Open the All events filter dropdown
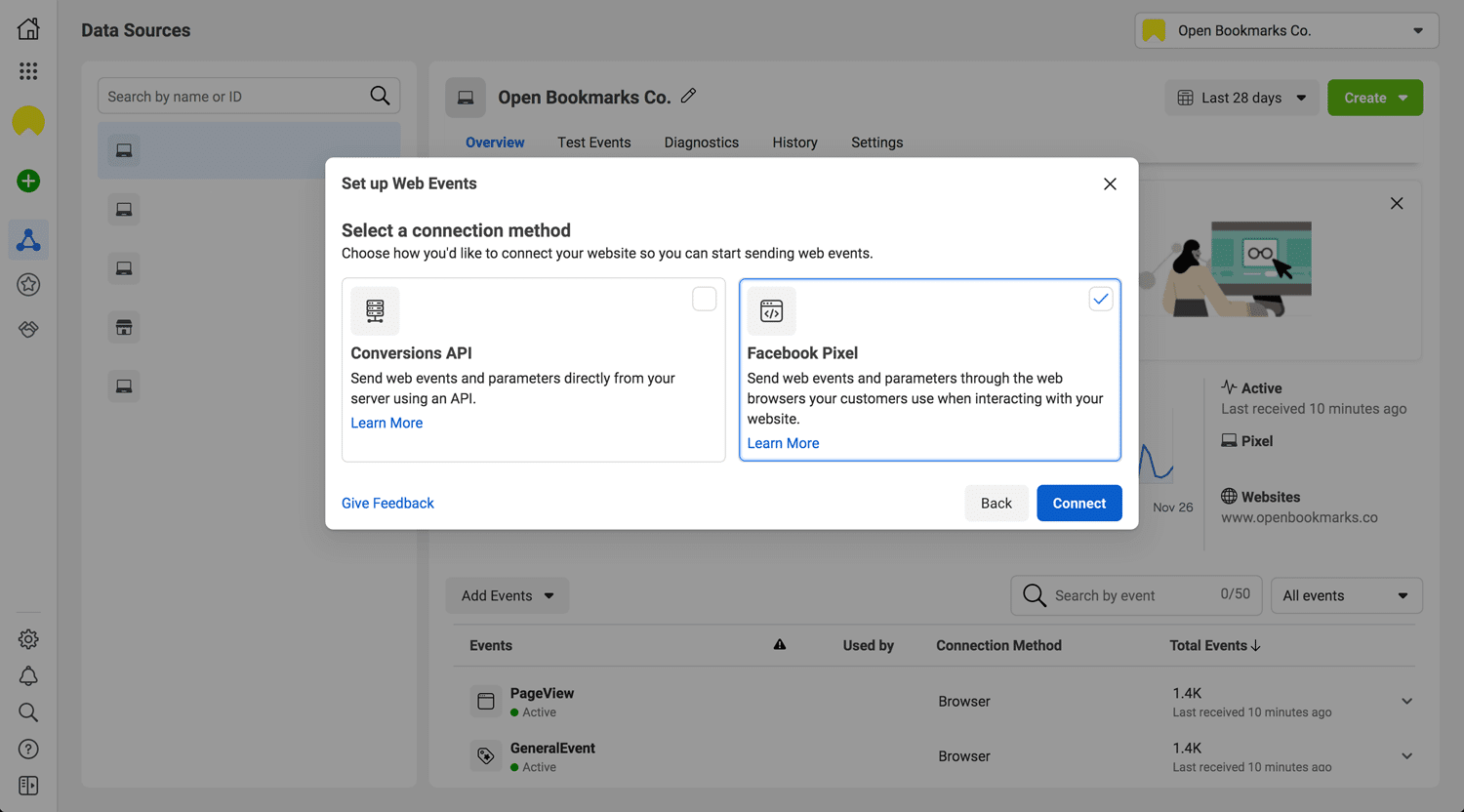Viewport: 1464px width, 812px height. (x=1346, y=595)
